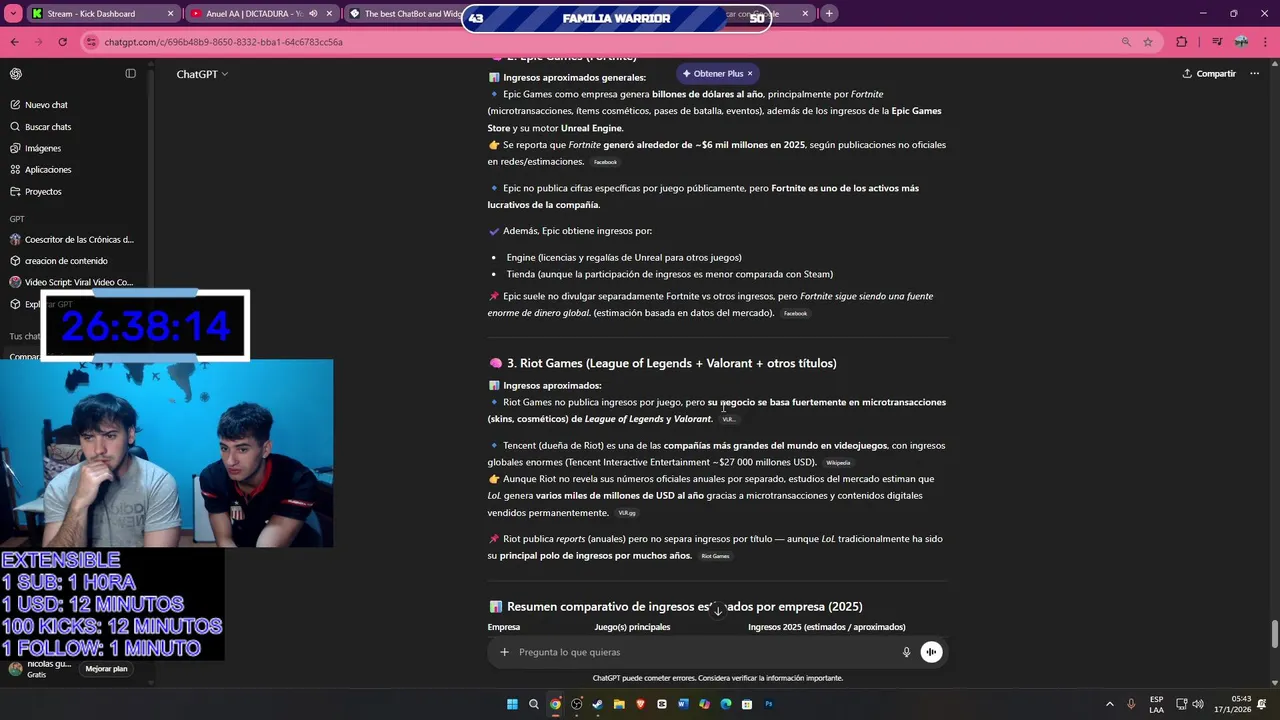Open Brave browser from the taskbar
Viewport: 1280px width, 720px height.
click(x=640, y=704)
